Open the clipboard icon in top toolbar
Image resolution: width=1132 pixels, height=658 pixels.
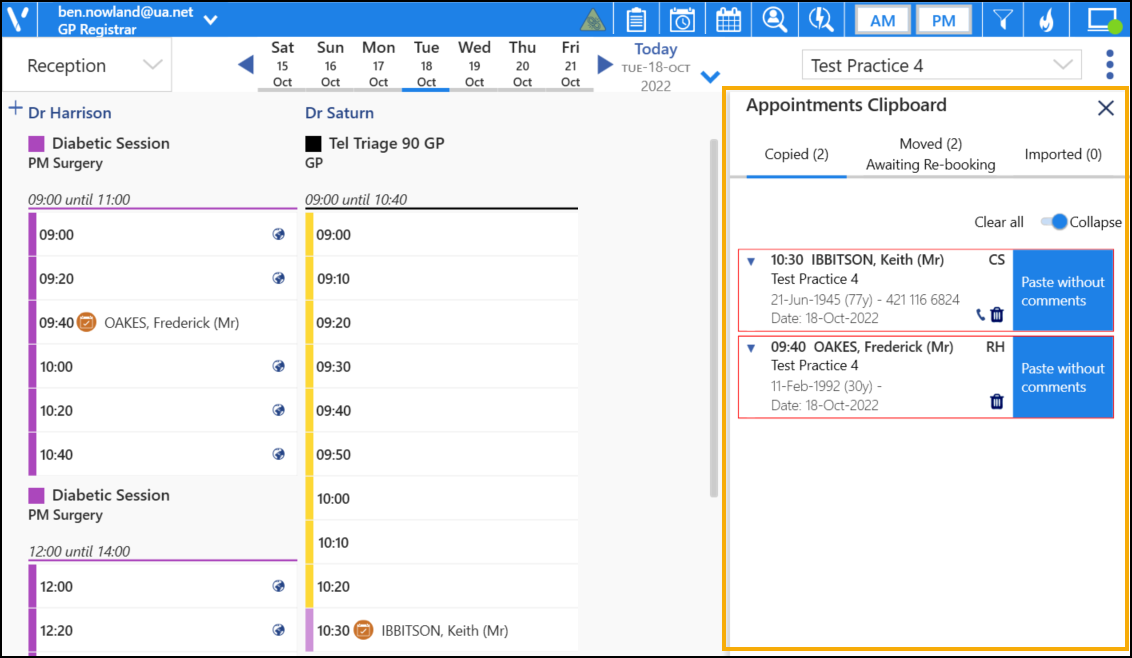pyautogui.click(x=636, y=20)
